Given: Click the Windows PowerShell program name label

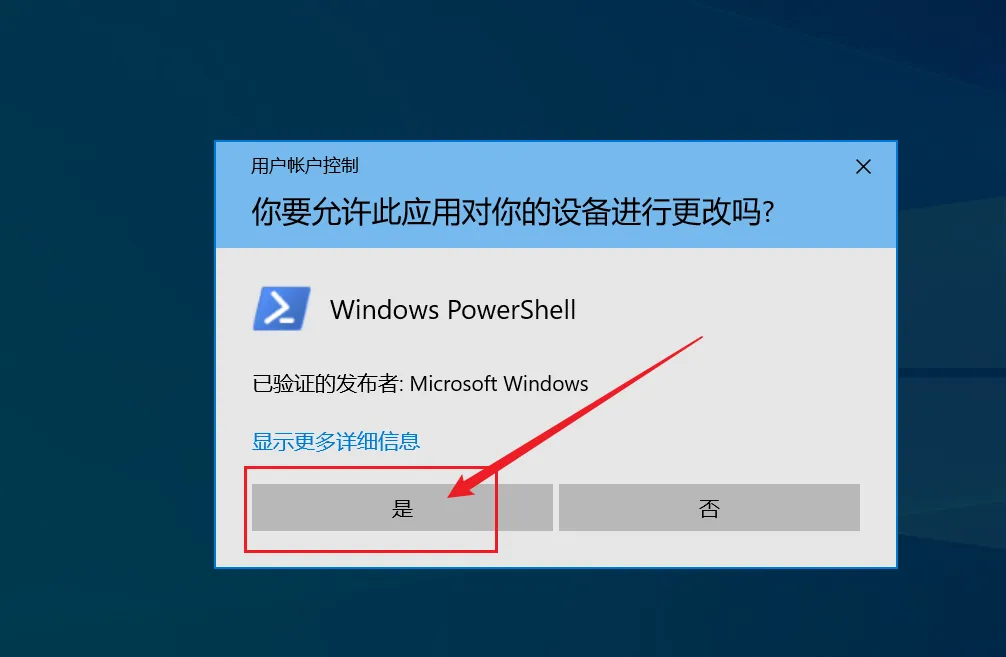Looking at the screenshot, I should coord(453,310).
